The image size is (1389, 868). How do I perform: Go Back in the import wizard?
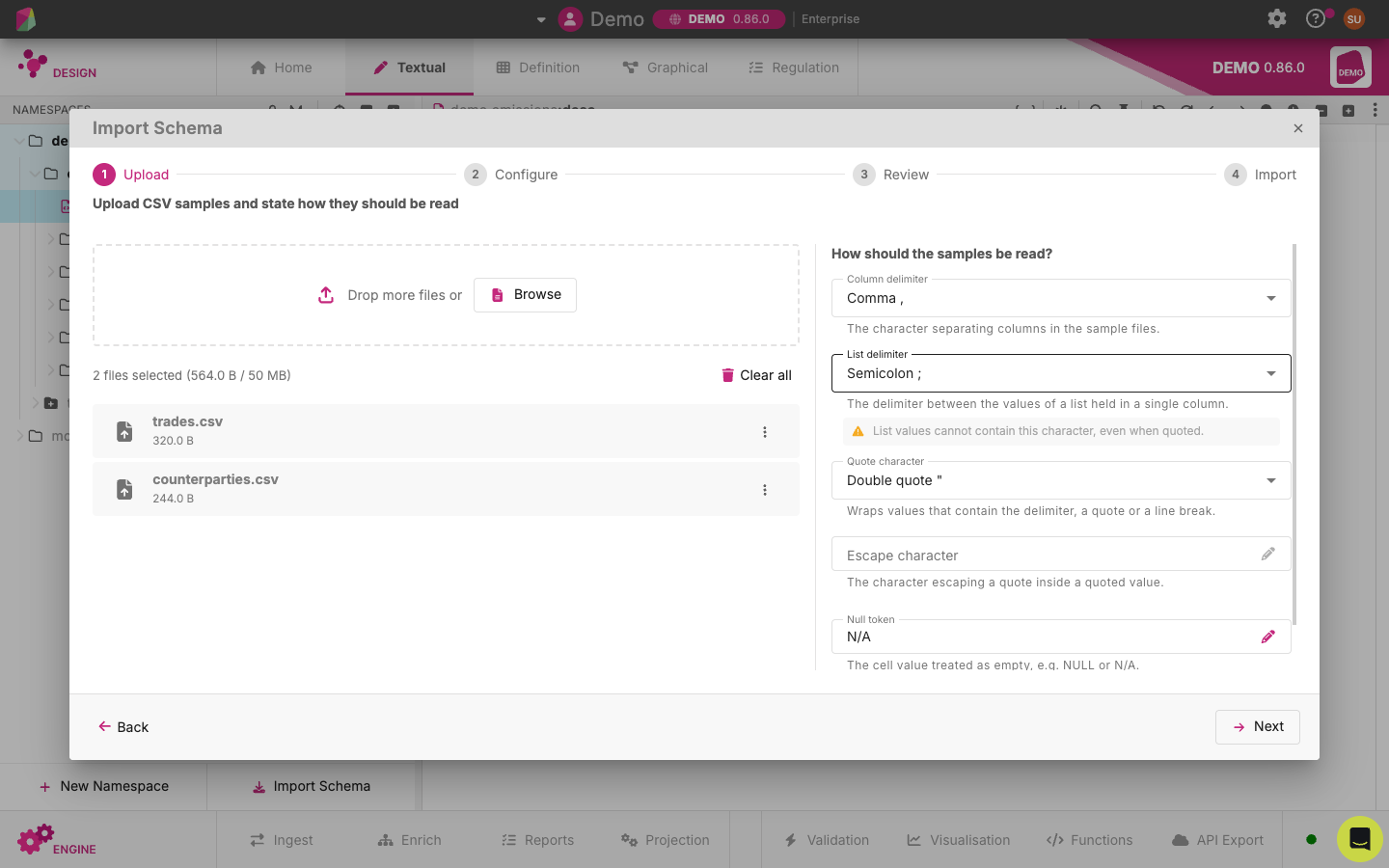tap(123, 727)
